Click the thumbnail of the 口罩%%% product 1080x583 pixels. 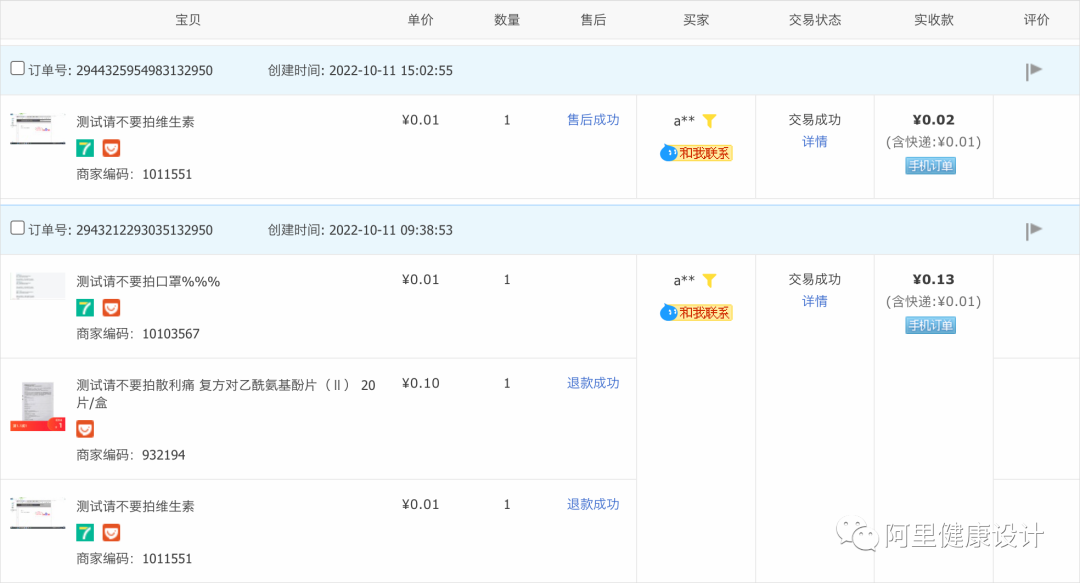tap(38, 286)
